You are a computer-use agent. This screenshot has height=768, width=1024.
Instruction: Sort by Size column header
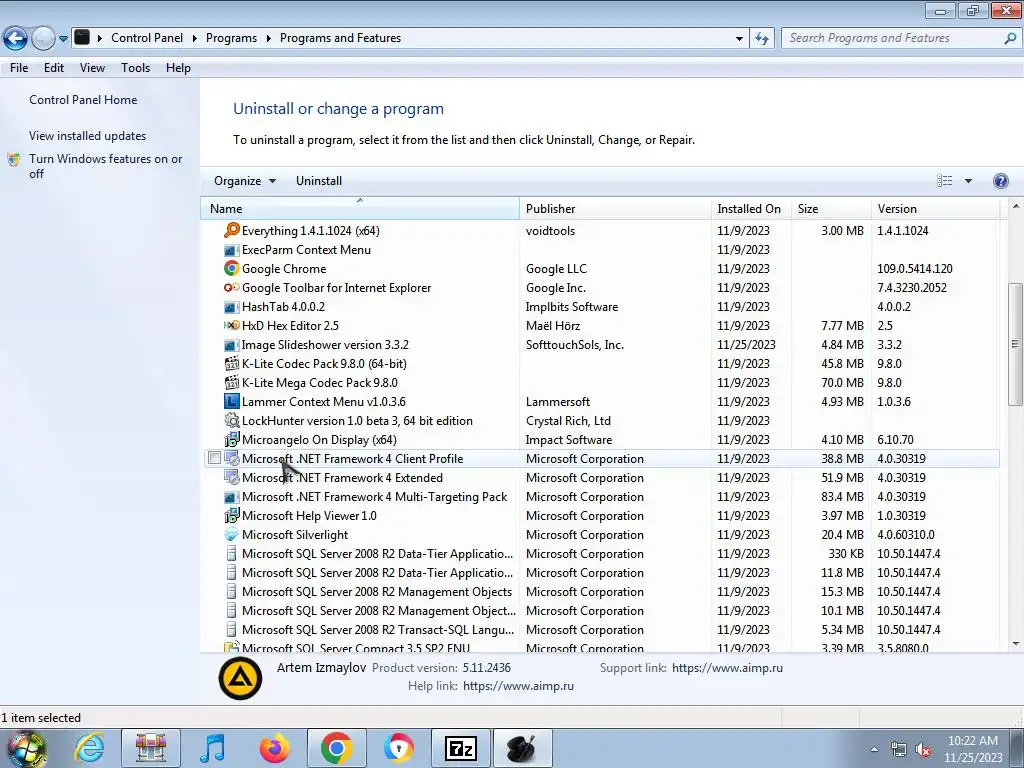click(831, 208)
